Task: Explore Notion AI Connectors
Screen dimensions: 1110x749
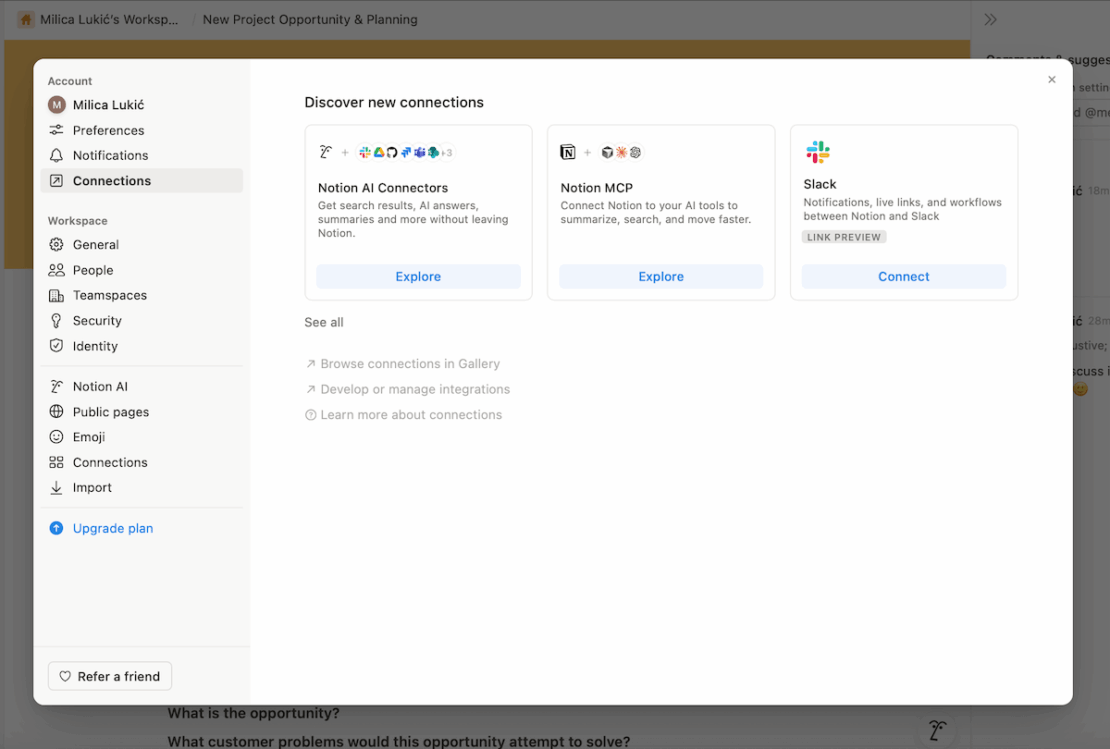Action: [417, 276]
